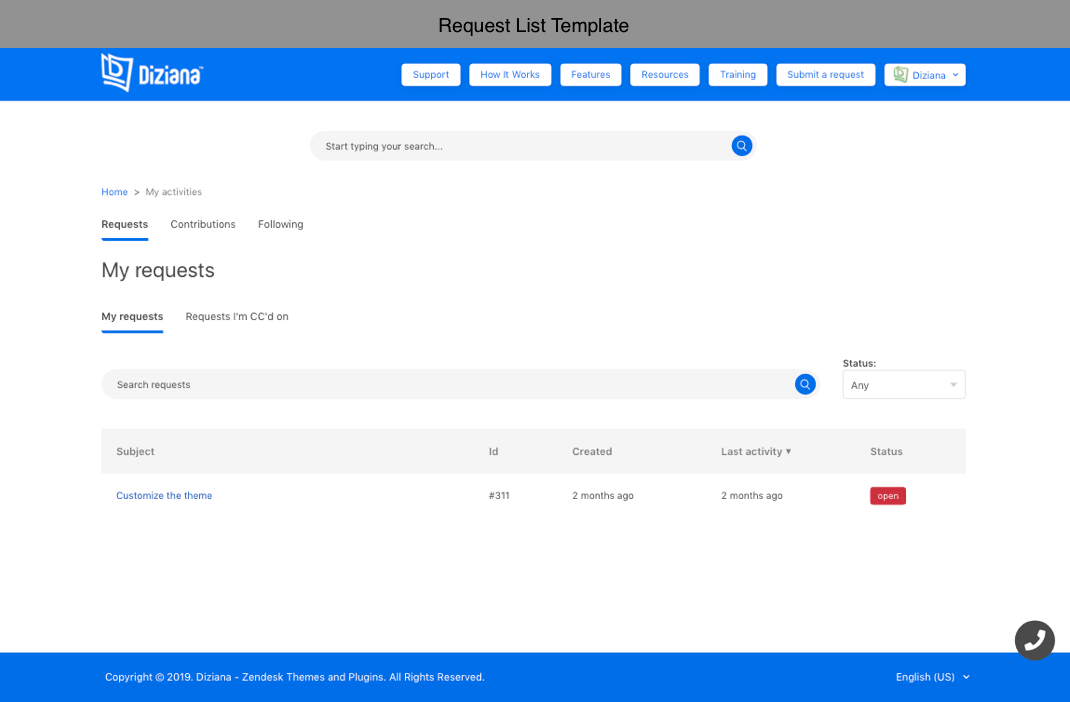Click the Support button
The image size is (1070, 702).
pos(431,75)
